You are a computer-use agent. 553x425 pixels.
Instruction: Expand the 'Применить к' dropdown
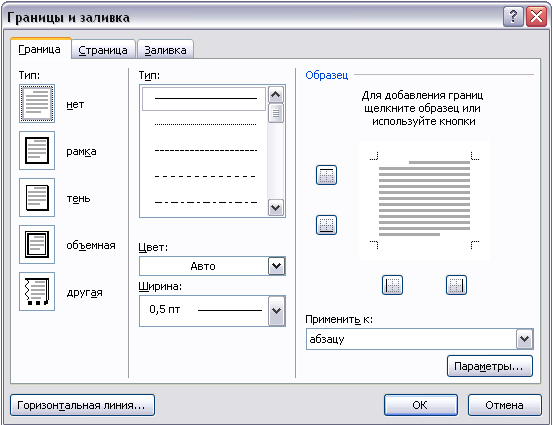(525, 339)
